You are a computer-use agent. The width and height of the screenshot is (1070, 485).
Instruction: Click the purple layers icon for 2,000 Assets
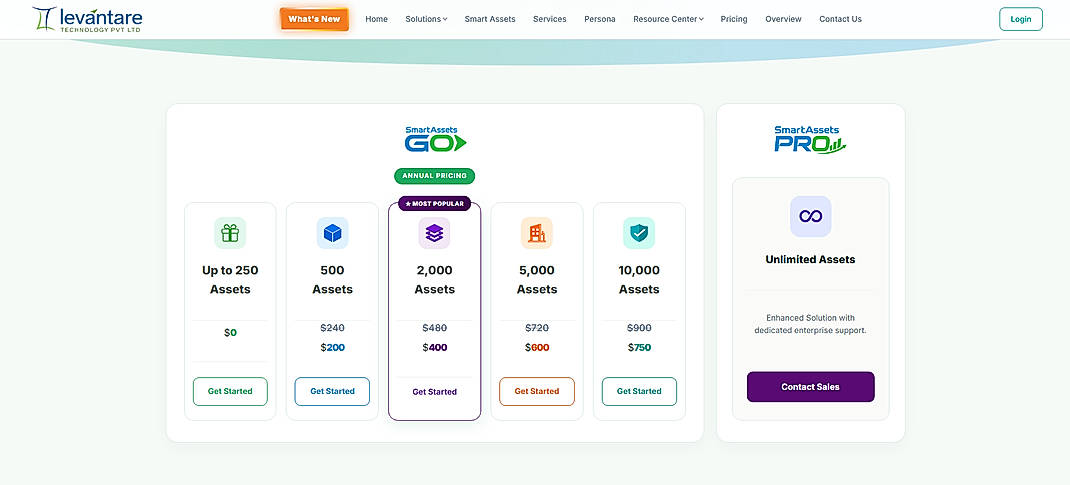click(435, 233)
